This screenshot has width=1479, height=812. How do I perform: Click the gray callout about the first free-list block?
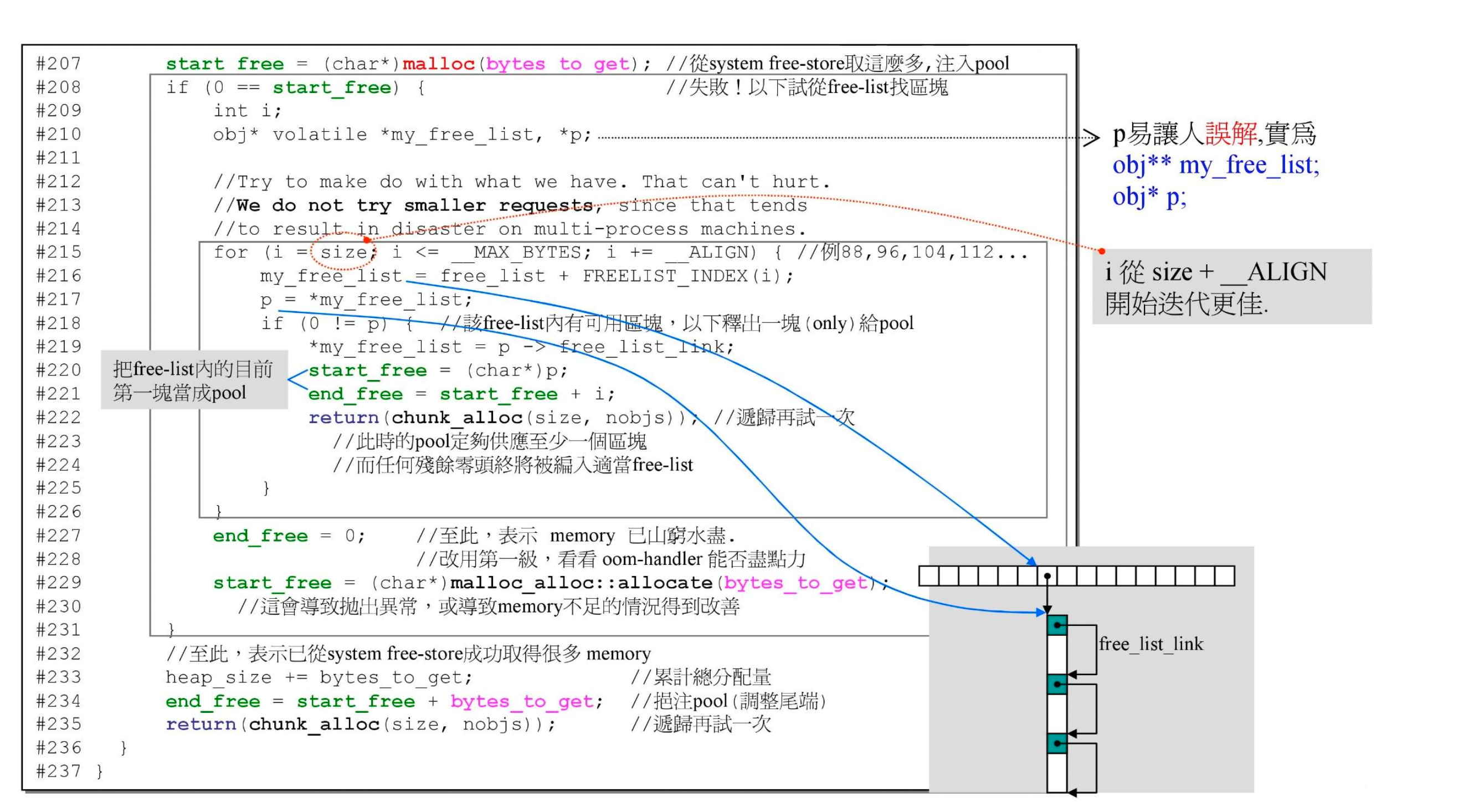point(193,380)
